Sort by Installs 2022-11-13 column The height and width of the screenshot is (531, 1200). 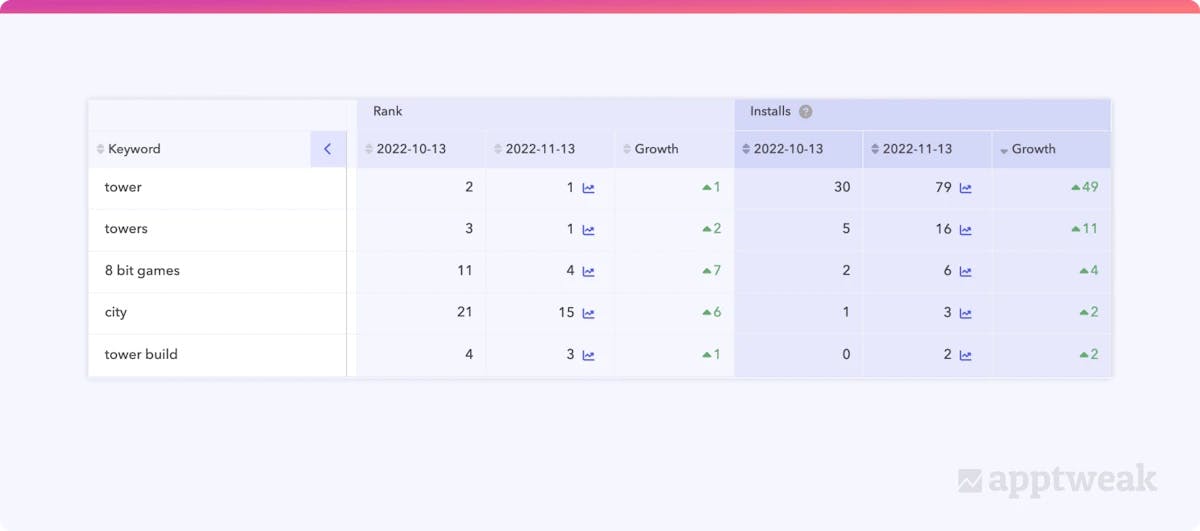tap(917, 149)
